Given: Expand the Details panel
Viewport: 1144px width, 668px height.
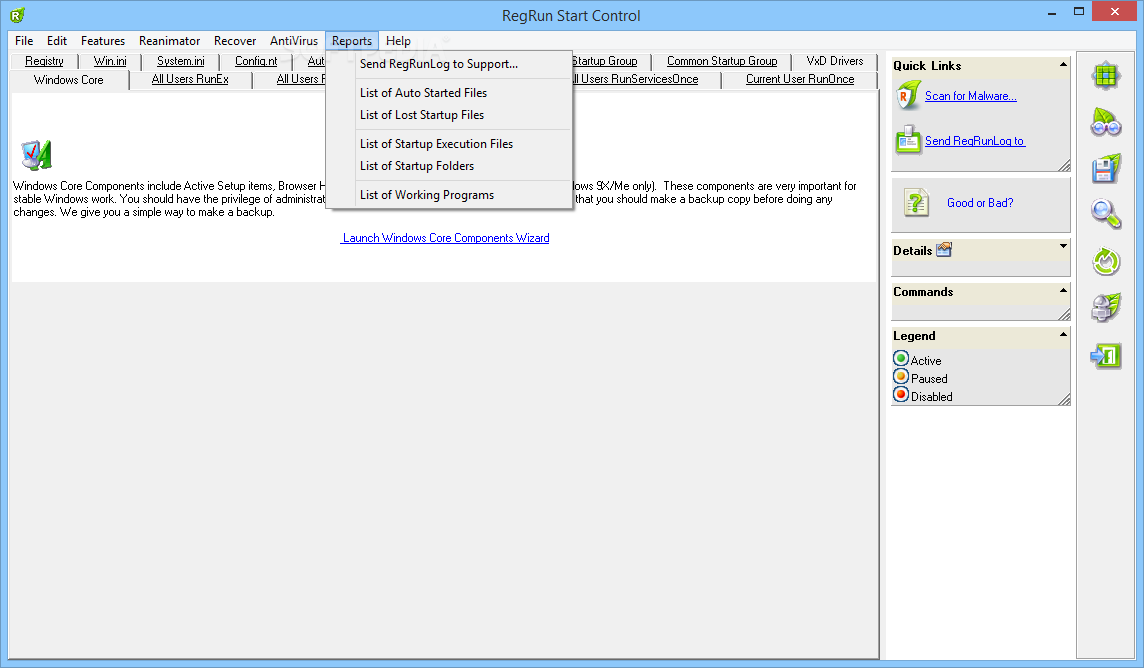Looking at the screenshot, I should 1063,246.
